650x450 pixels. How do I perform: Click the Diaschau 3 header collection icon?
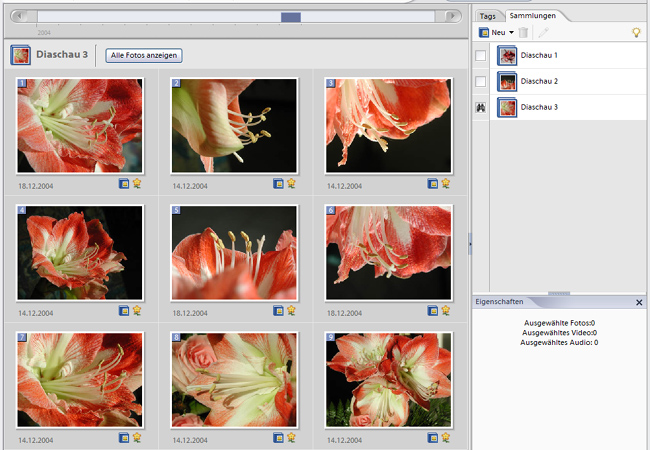[x=21, y=55]
